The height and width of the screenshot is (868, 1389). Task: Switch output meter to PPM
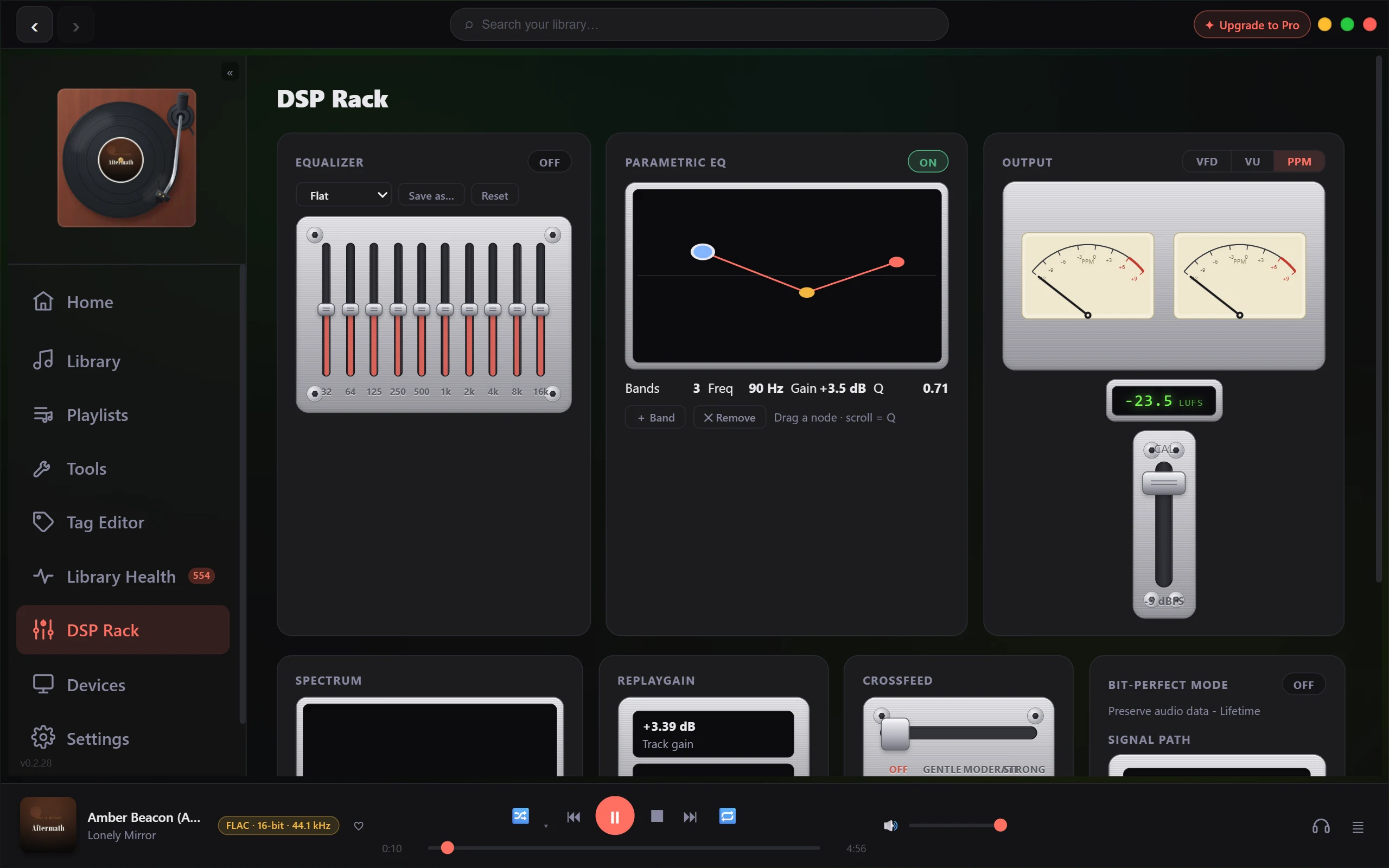pyautogui.click(x=1299, y=162)
